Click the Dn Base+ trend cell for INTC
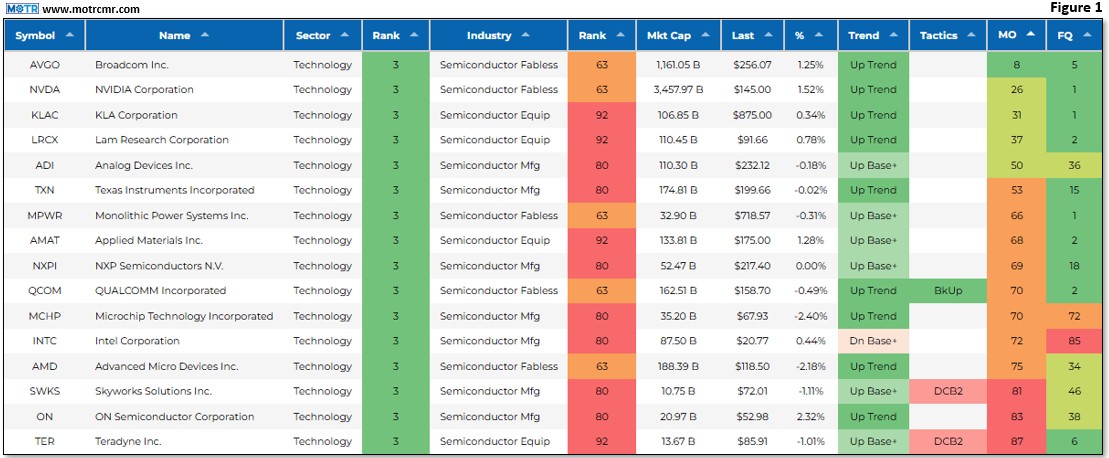This screenshot has height=458, width=1109. click(x=873, y=341)
